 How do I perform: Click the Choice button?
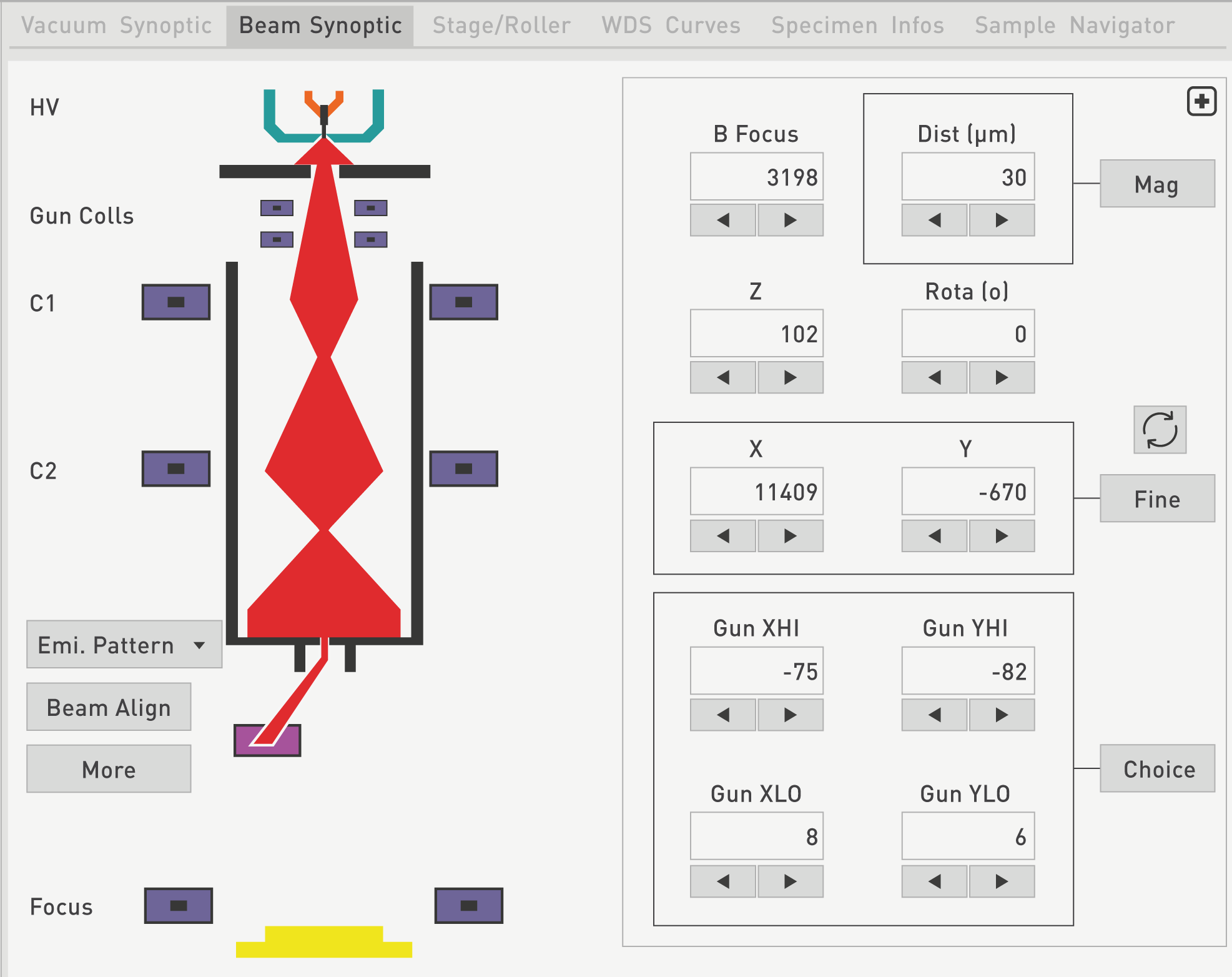click(1156, 768)
